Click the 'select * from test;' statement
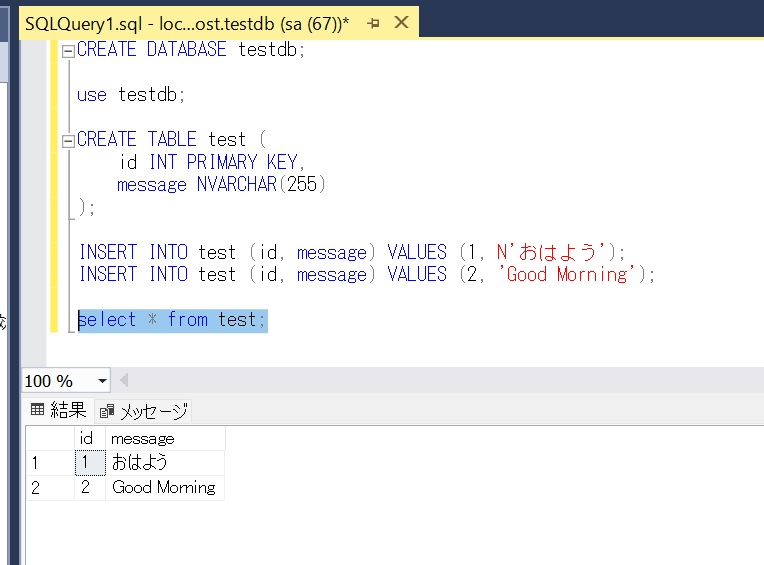764x565 pixels. pyautogui.click(x=172, y=320)
